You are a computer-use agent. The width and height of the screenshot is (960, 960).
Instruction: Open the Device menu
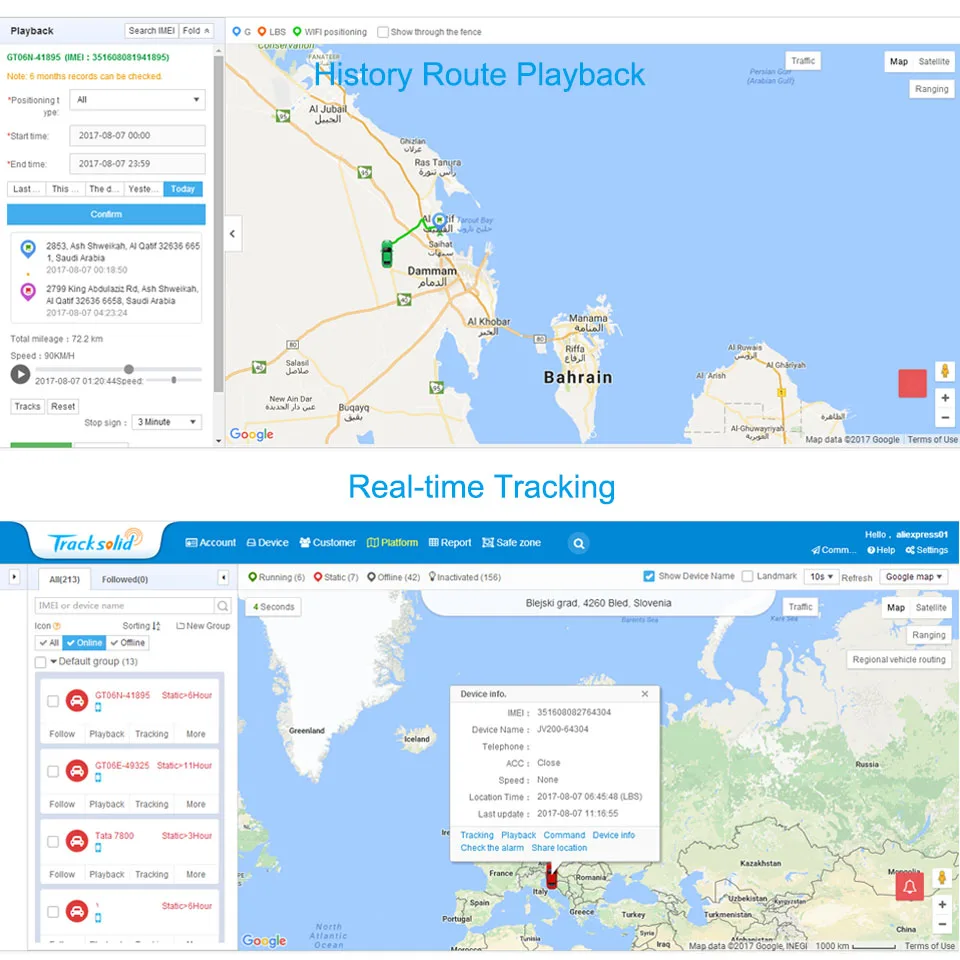(x=267, y=542)
